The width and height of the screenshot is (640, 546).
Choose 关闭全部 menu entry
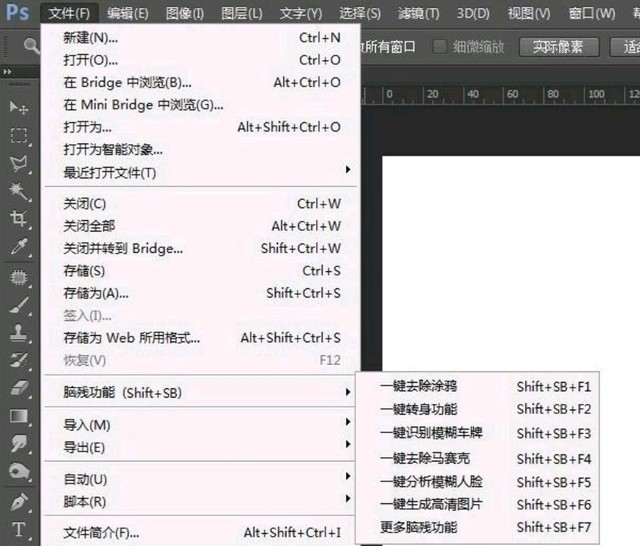201,226
